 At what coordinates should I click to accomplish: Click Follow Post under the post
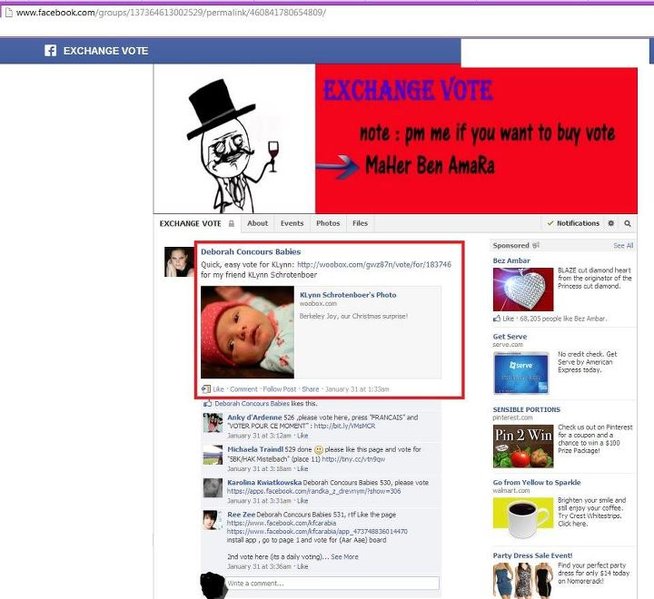tap(279, 389)
